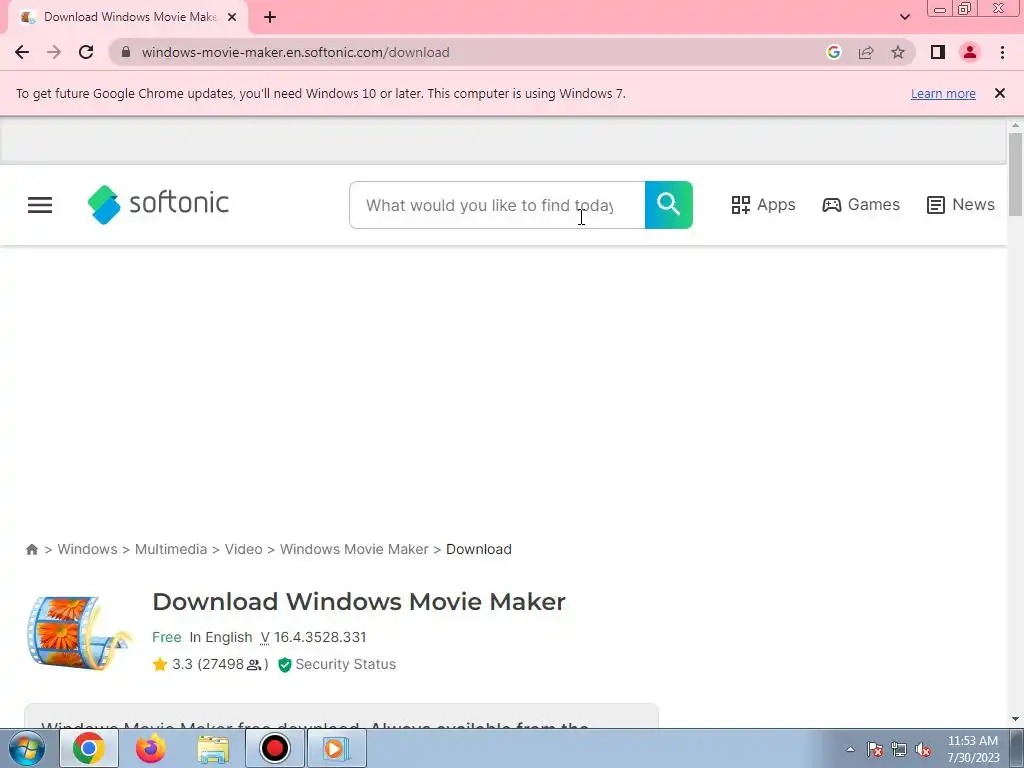
Task: Go back to the previous page
Action: [22, 52]
